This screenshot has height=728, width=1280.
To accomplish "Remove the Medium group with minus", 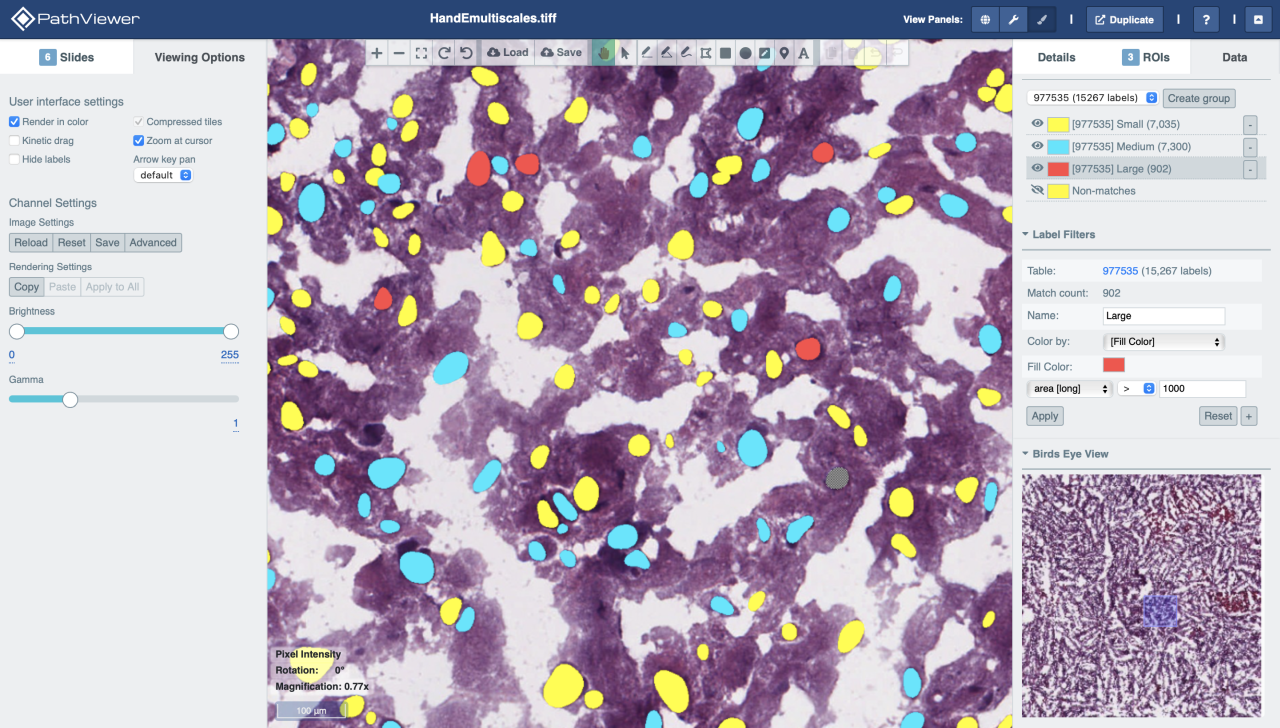I will click(1250, 147).
